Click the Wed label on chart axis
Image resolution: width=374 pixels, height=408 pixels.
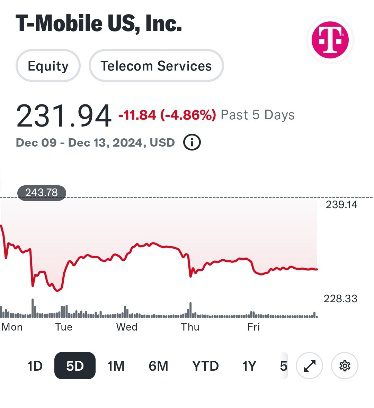127,327
